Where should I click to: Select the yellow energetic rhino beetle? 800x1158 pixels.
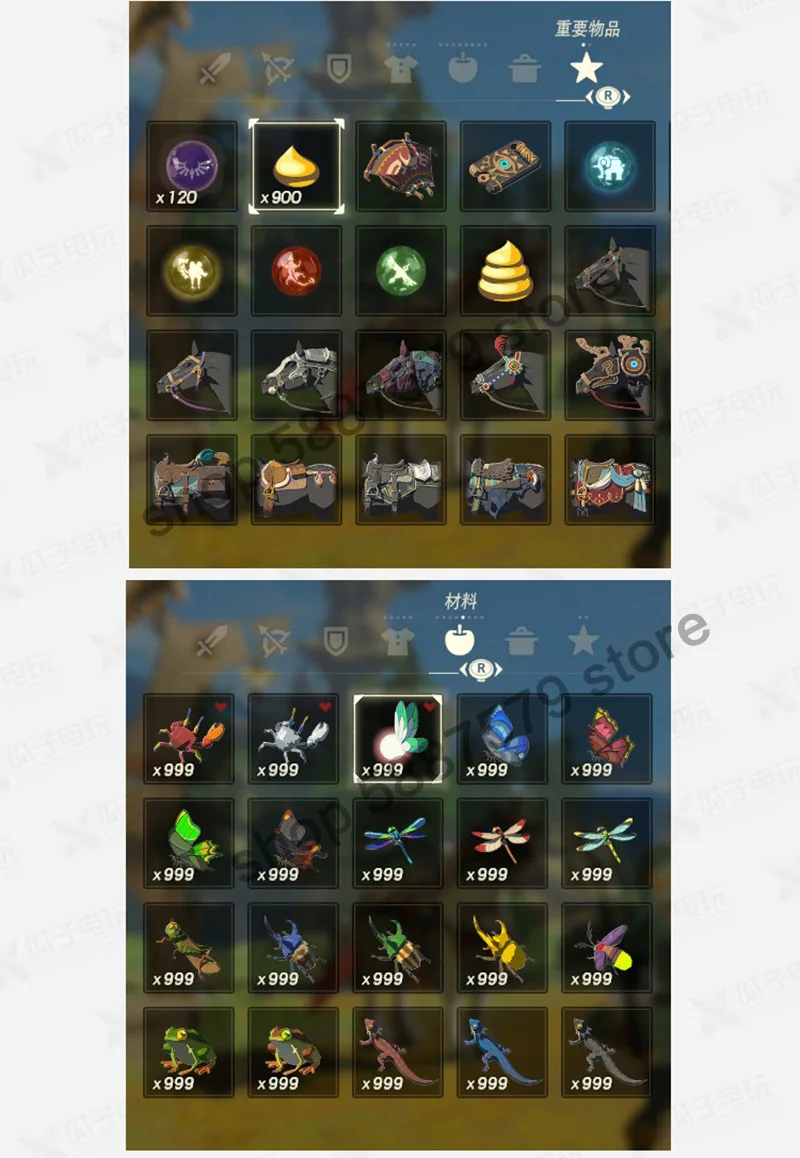(x=502, y=948)
